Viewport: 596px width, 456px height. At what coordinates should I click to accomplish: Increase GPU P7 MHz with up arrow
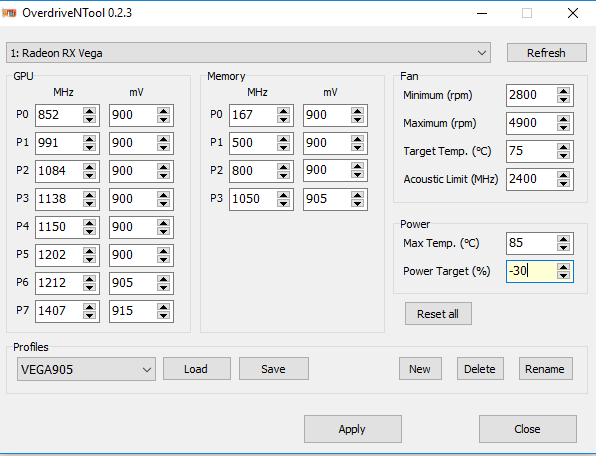(89, 307)
